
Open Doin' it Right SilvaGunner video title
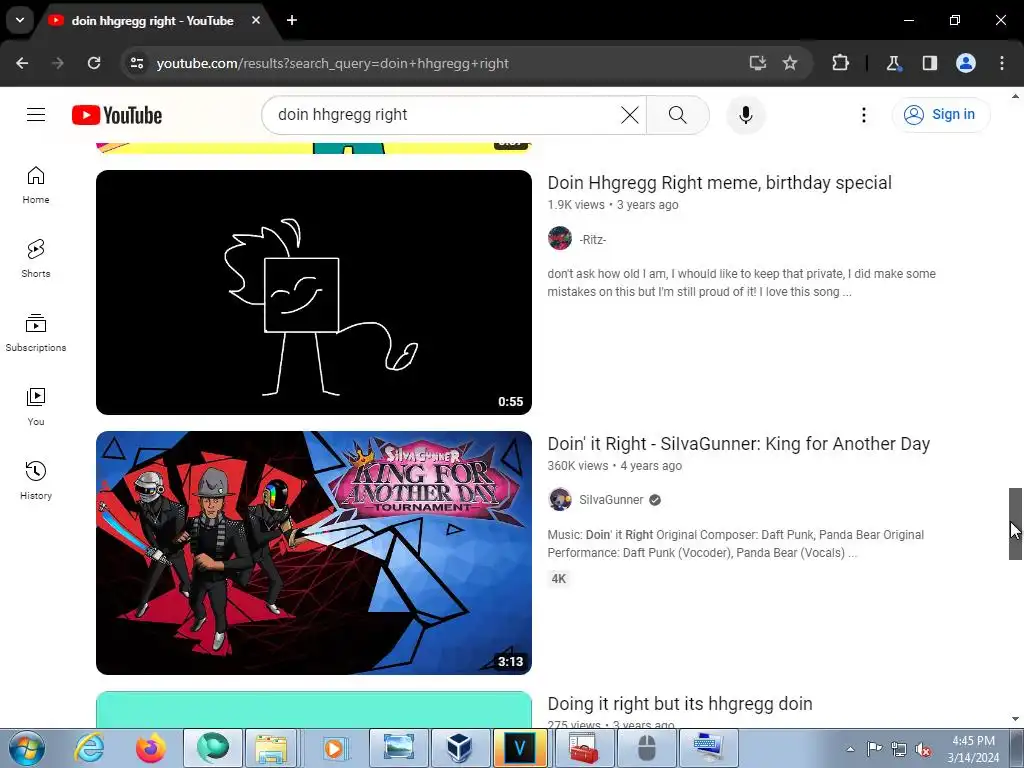[x=739, y=444]
